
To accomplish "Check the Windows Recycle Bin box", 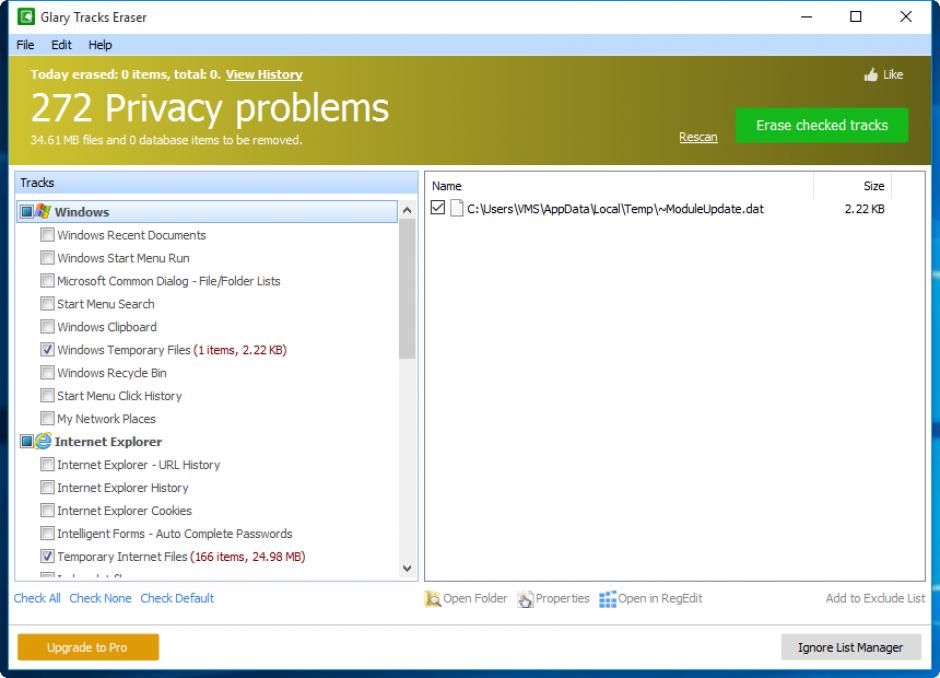I will [x=47, y=372].
